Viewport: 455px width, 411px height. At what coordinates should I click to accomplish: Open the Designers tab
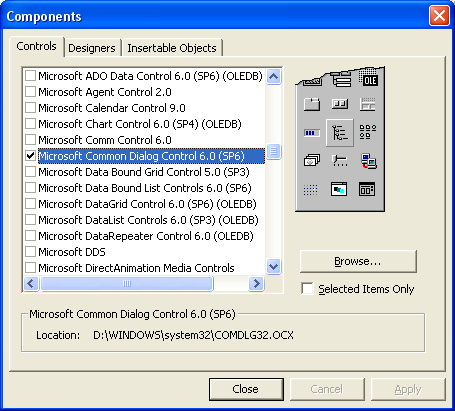point(92,48)
